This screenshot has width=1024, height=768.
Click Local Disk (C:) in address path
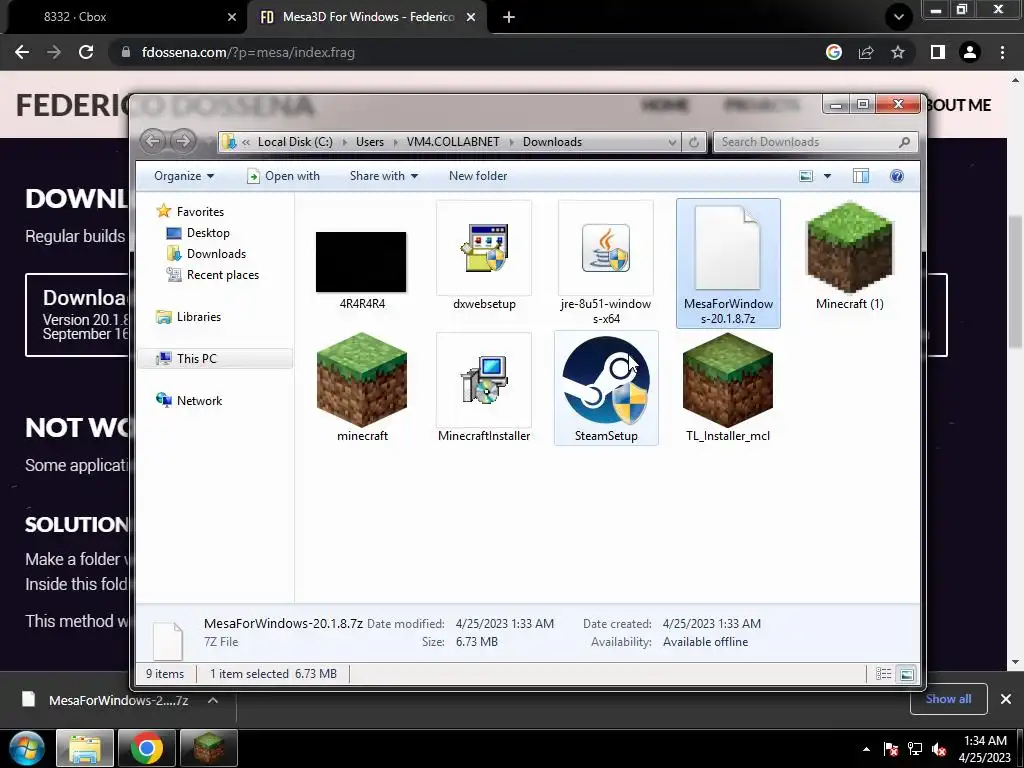pos(295,142)
